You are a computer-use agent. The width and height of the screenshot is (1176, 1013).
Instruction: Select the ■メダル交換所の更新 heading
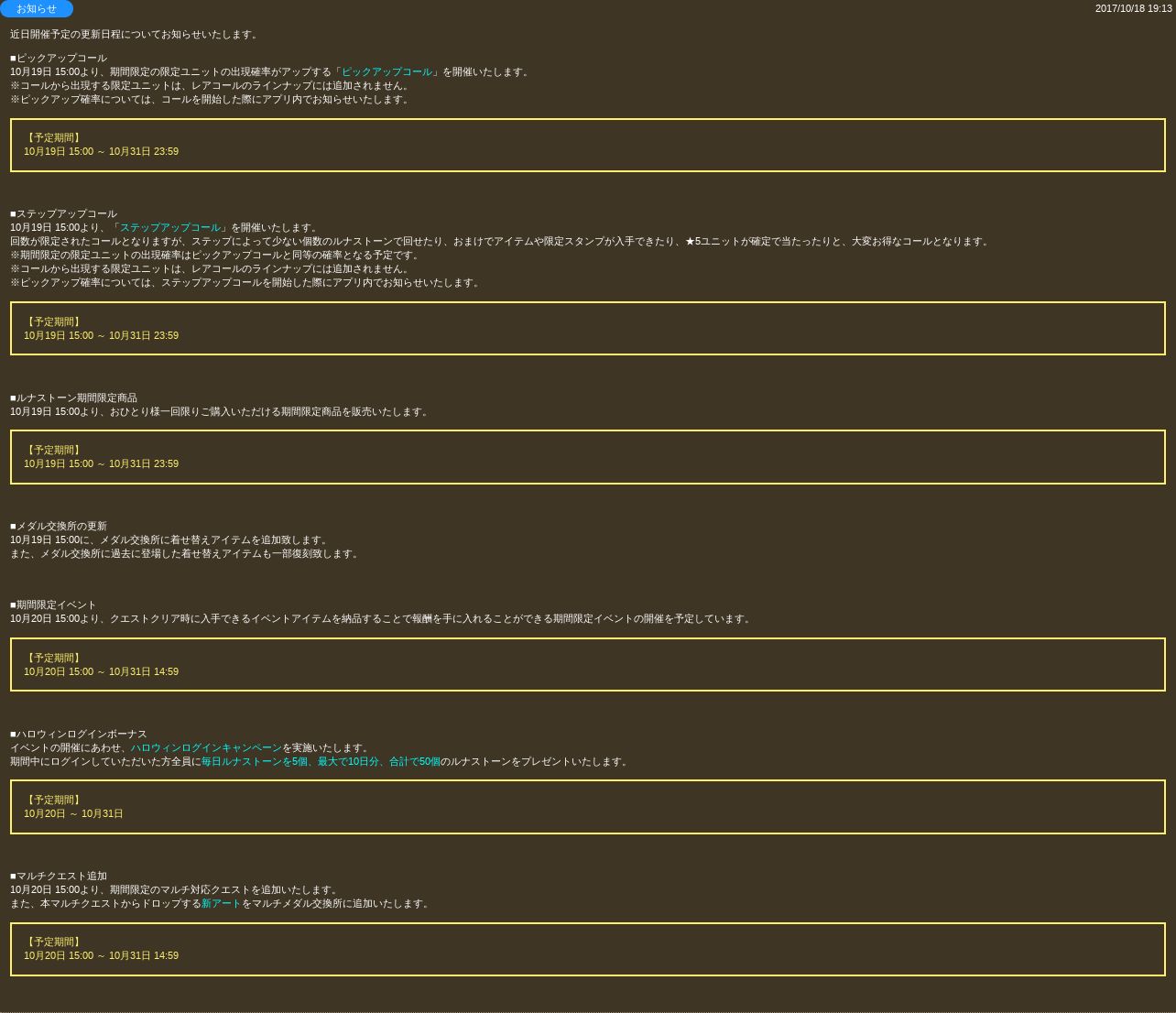pos(59,527)
